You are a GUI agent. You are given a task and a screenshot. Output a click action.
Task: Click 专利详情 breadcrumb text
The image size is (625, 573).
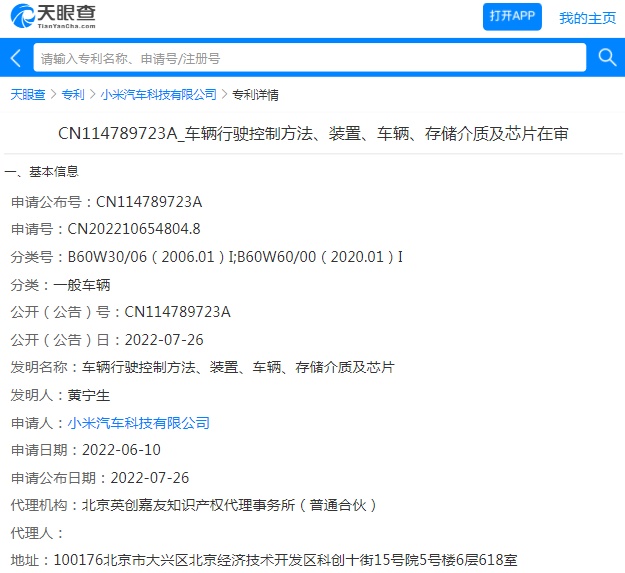pos(255,95)
